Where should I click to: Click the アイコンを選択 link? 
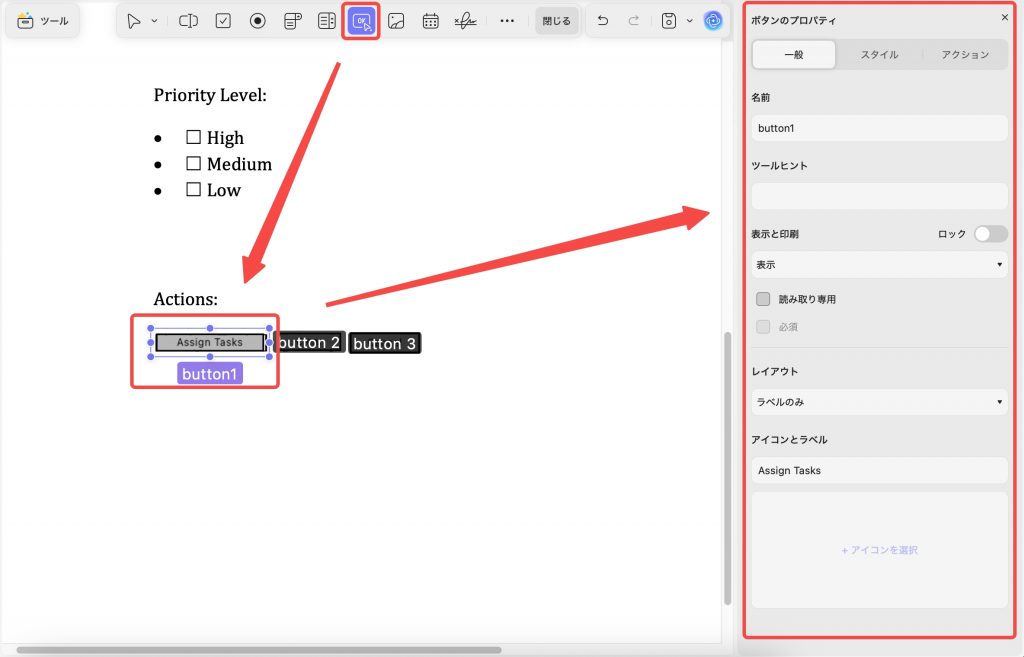(x=879, y=550)
